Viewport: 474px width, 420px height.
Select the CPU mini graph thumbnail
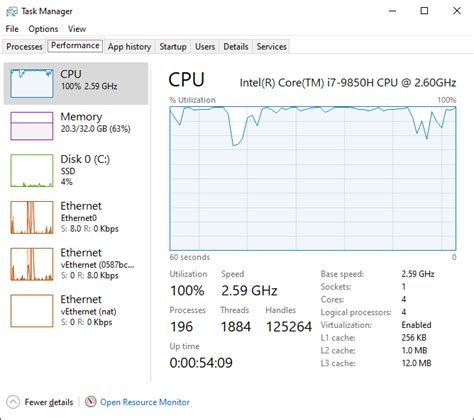[x=32, y=83]
